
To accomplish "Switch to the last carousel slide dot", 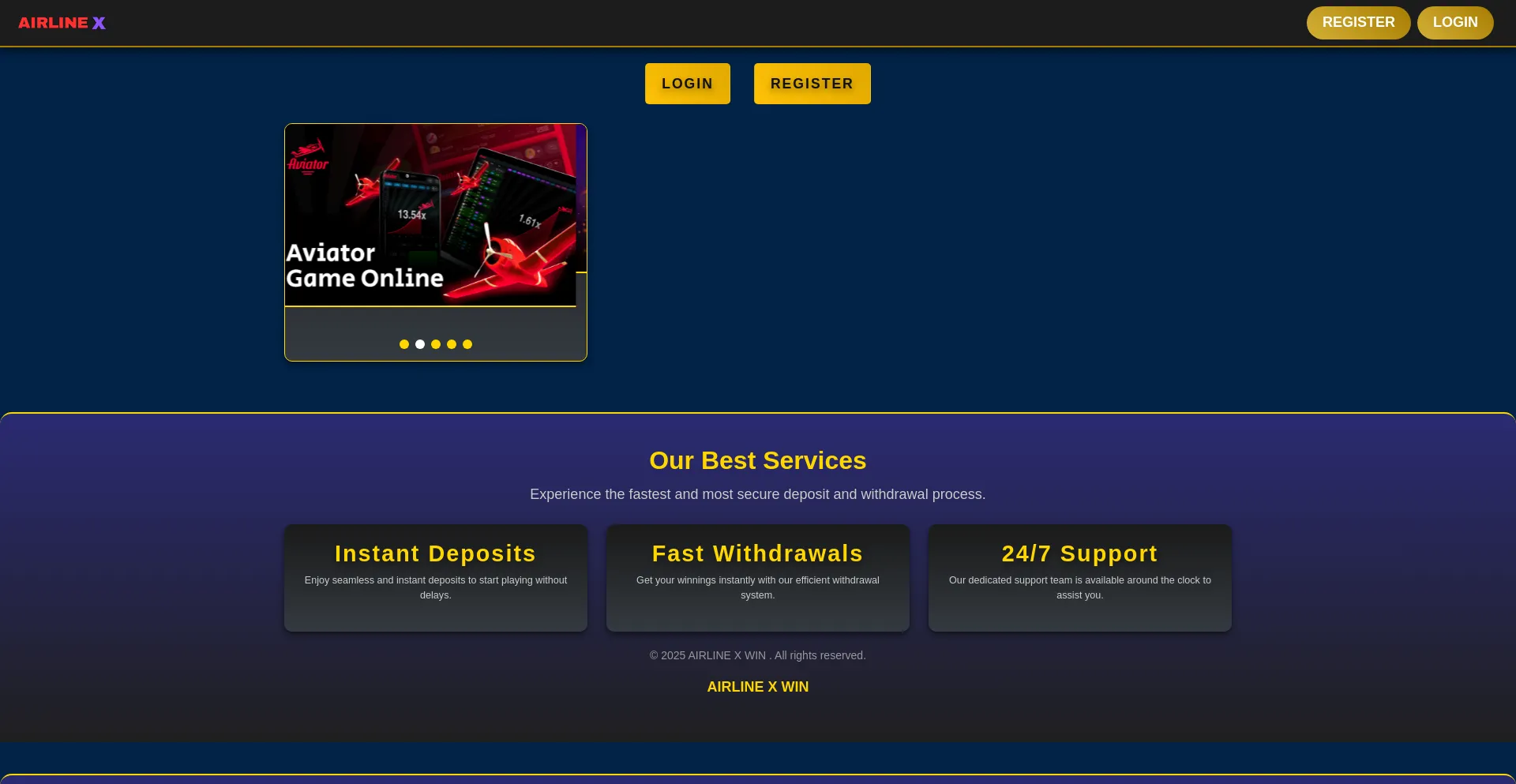I will [x=467, y=344].
